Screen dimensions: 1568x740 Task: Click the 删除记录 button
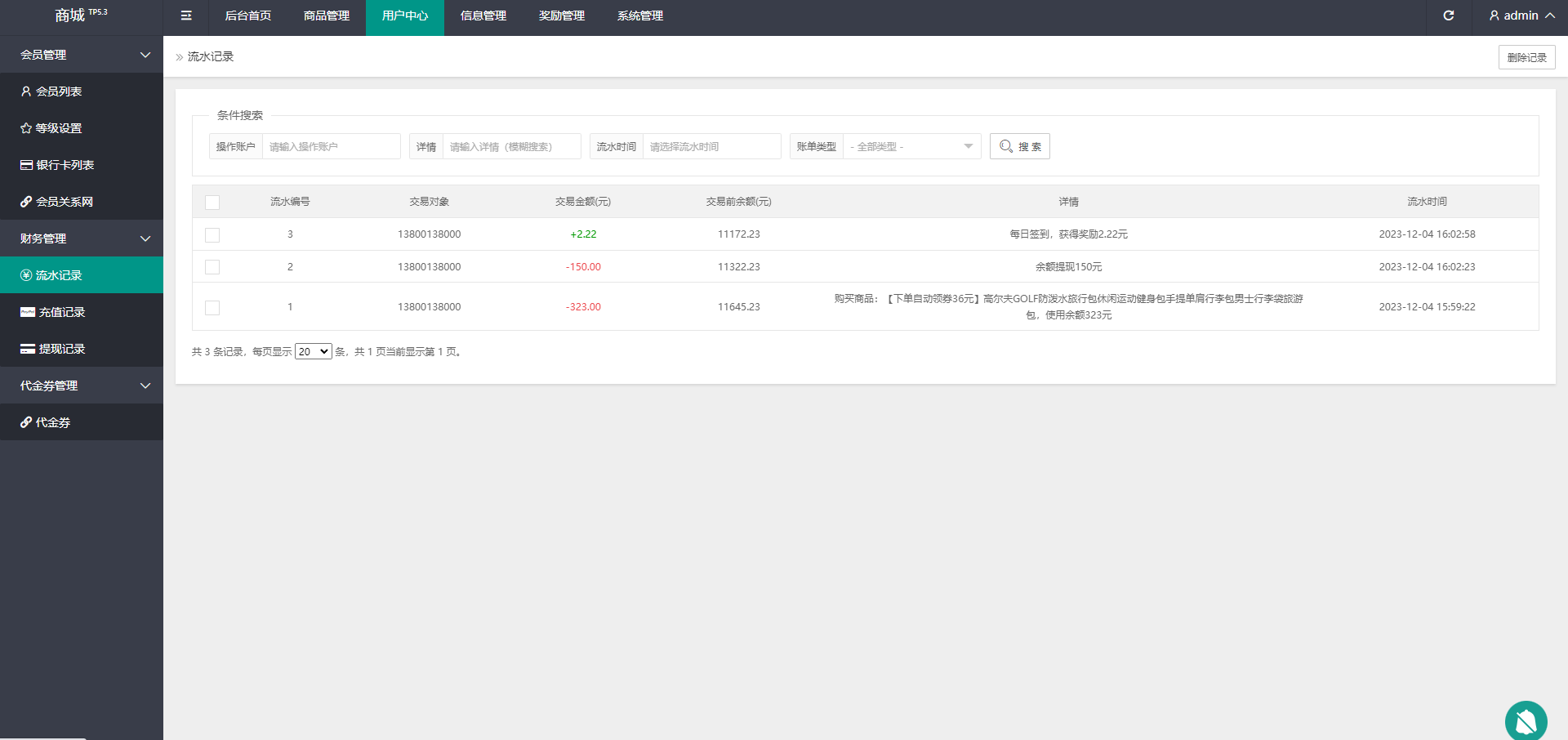tap(1526, 57)
